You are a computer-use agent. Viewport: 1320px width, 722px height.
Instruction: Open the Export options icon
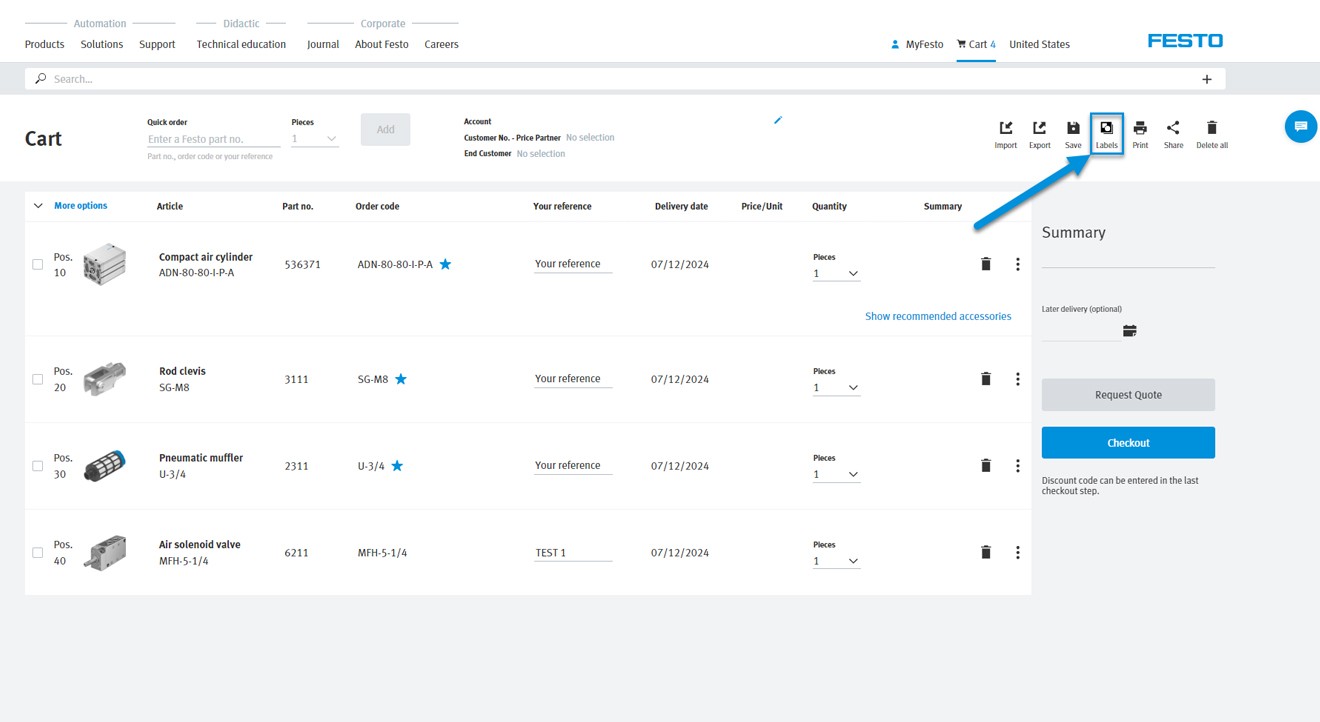click(1039, 132)
